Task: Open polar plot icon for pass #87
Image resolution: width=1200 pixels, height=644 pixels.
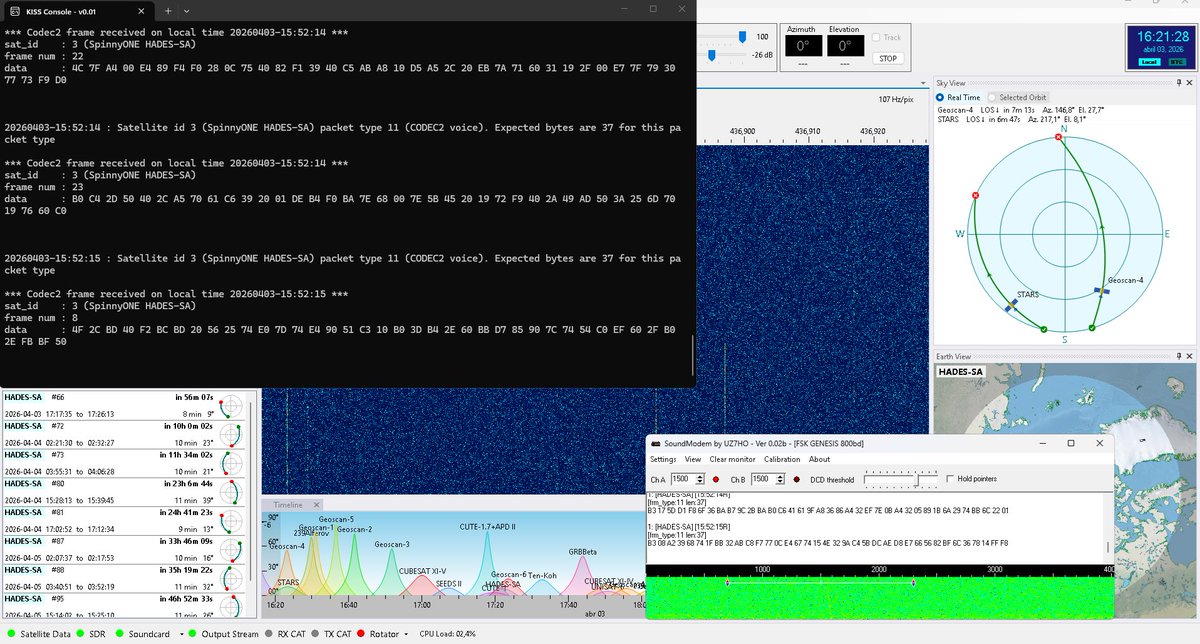Action: [x=231, y=550]
